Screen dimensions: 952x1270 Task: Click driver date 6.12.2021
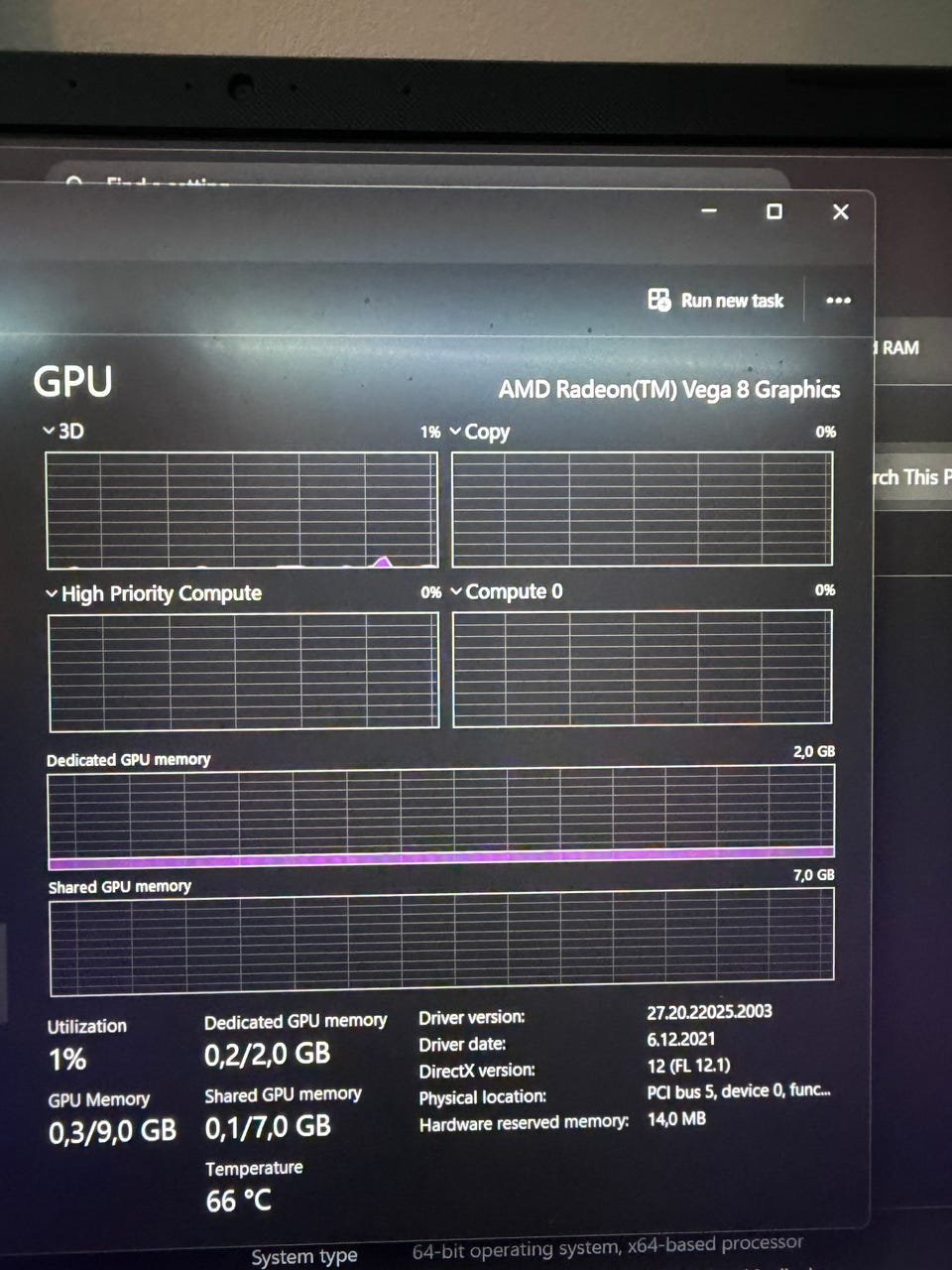(680, 1039)
